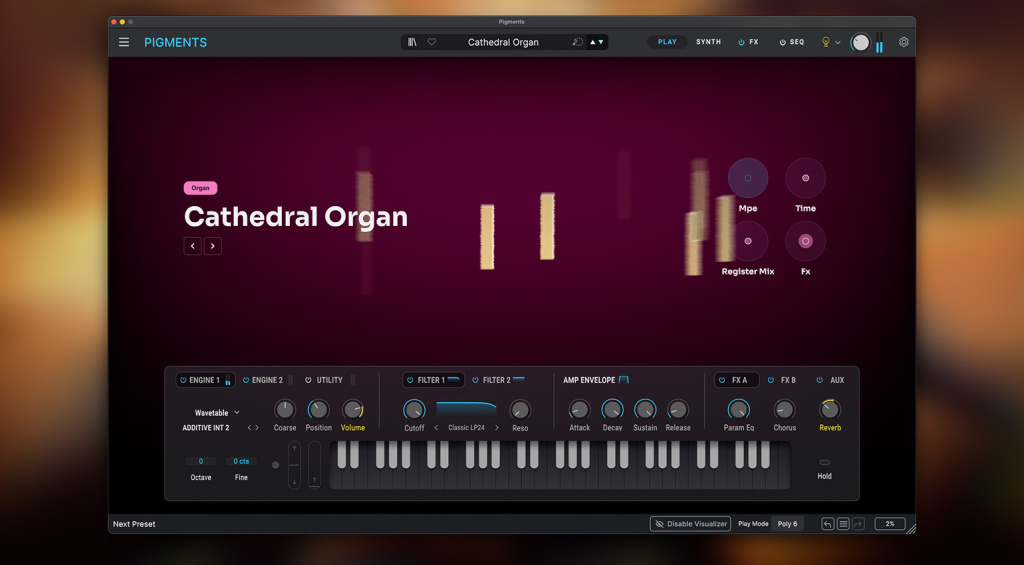Select the FILTER 2 tab
The width and height of the screenshot is (1024, 565).
point(496,380)
